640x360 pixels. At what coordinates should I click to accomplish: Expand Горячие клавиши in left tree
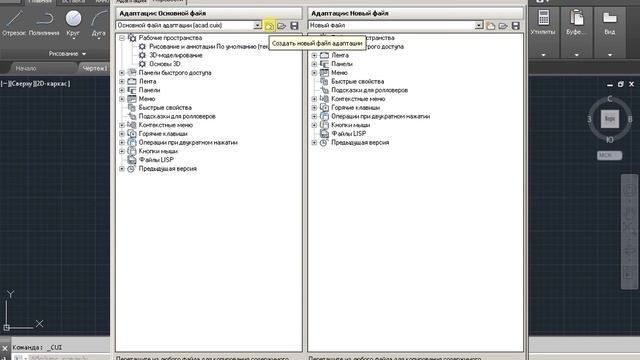(x=122, y=133)
